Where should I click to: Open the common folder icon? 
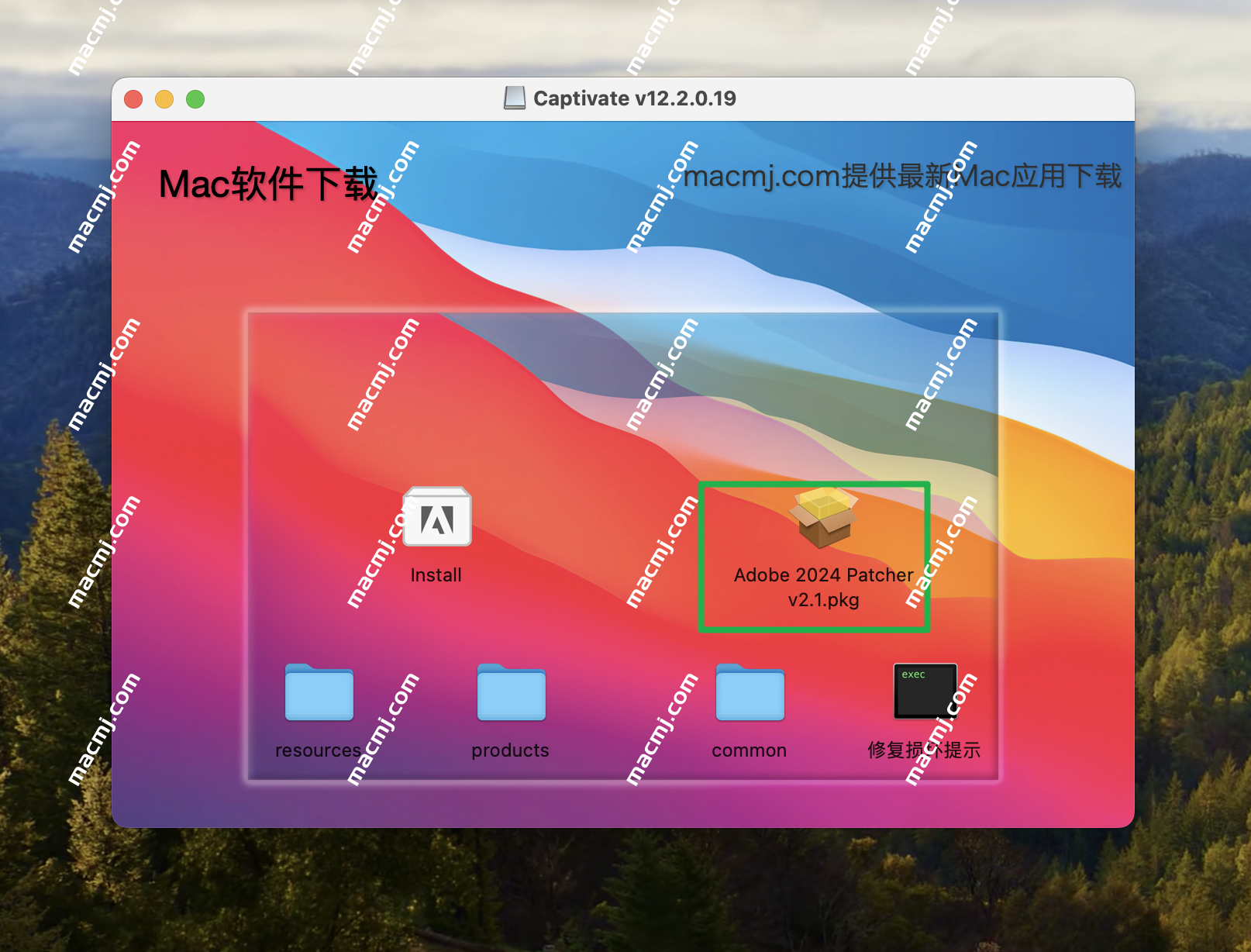750,692
